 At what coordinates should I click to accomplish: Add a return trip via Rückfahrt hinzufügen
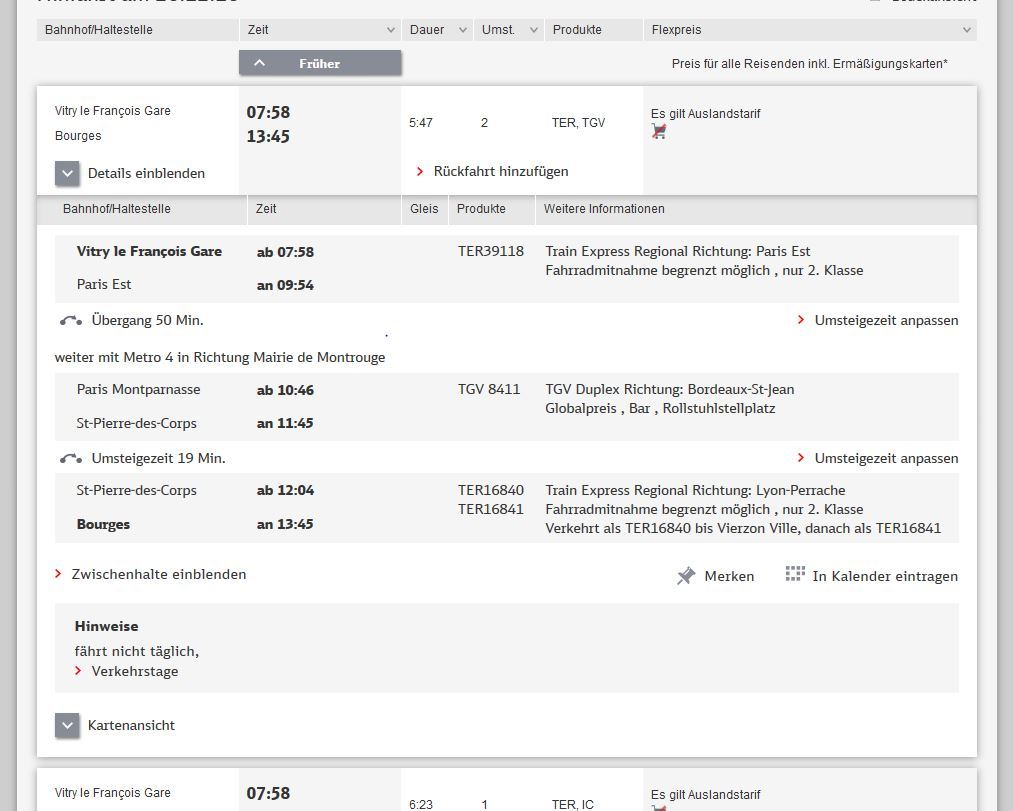tap(501, 171)
